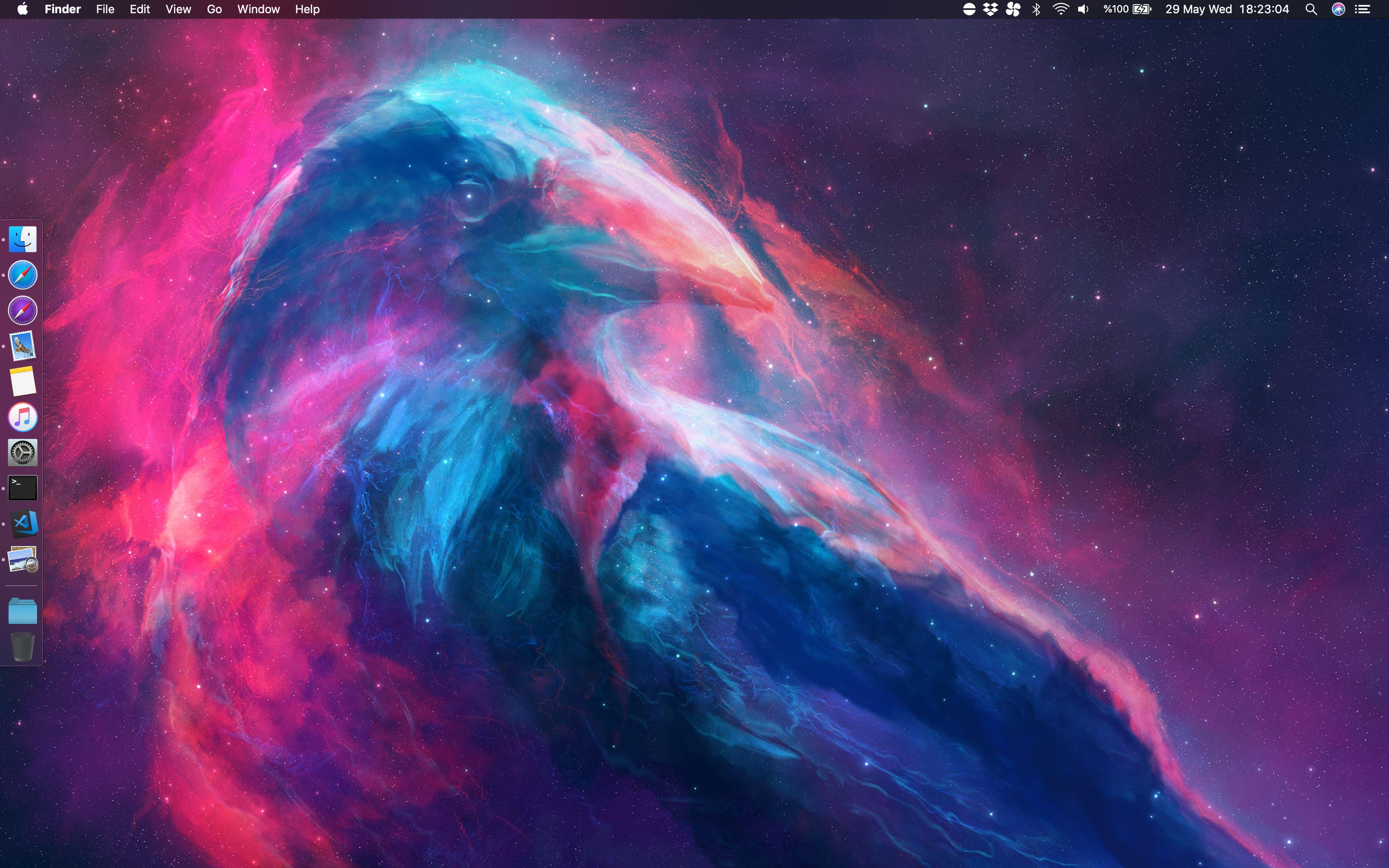Open the Trash in the Dock
Screen dimensions: 1389x868
point(23,647)
